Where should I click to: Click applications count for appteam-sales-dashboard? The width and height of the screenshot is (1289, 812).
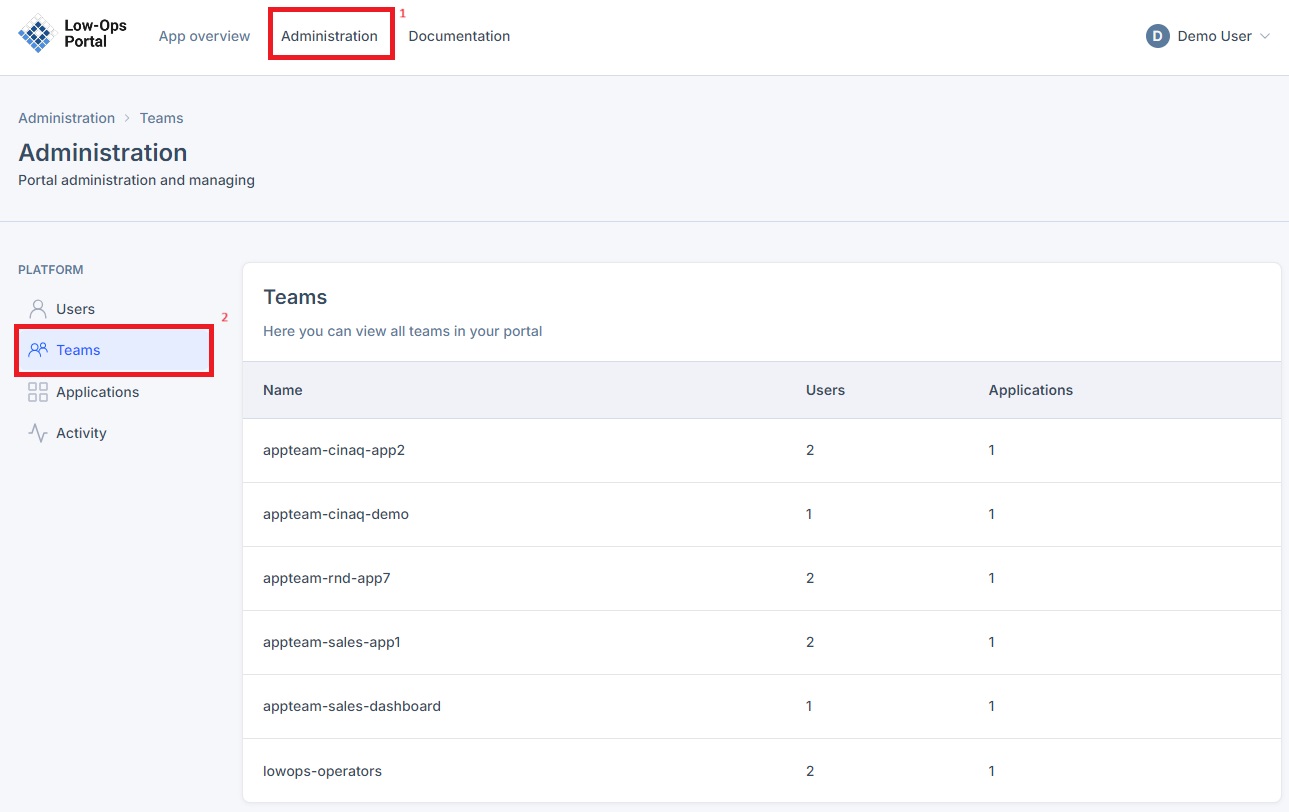point(992,706)
